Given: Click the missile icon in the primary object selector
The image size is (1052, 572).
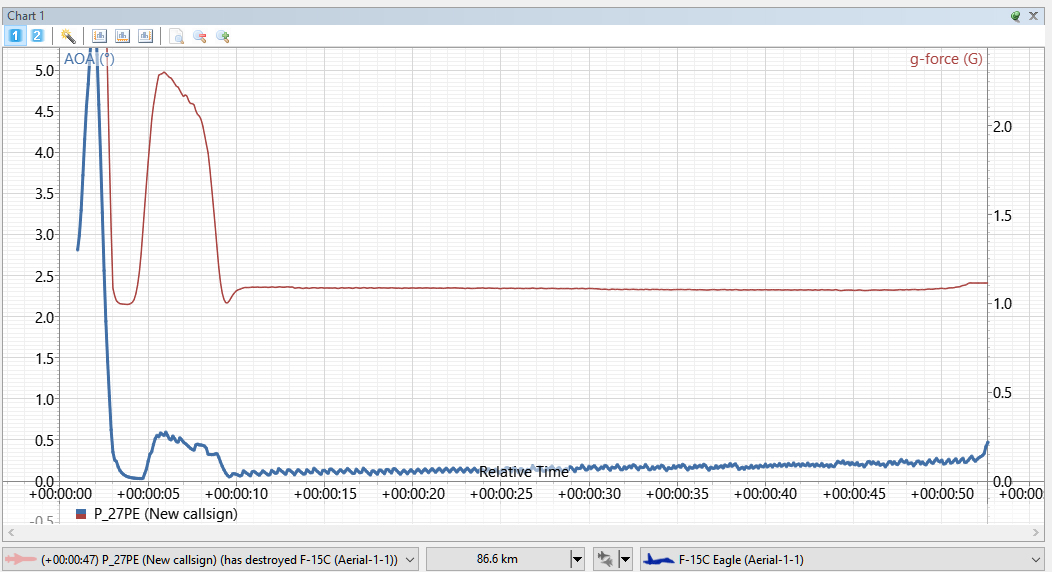Looking at the screenshot, I should coord(20,559).
